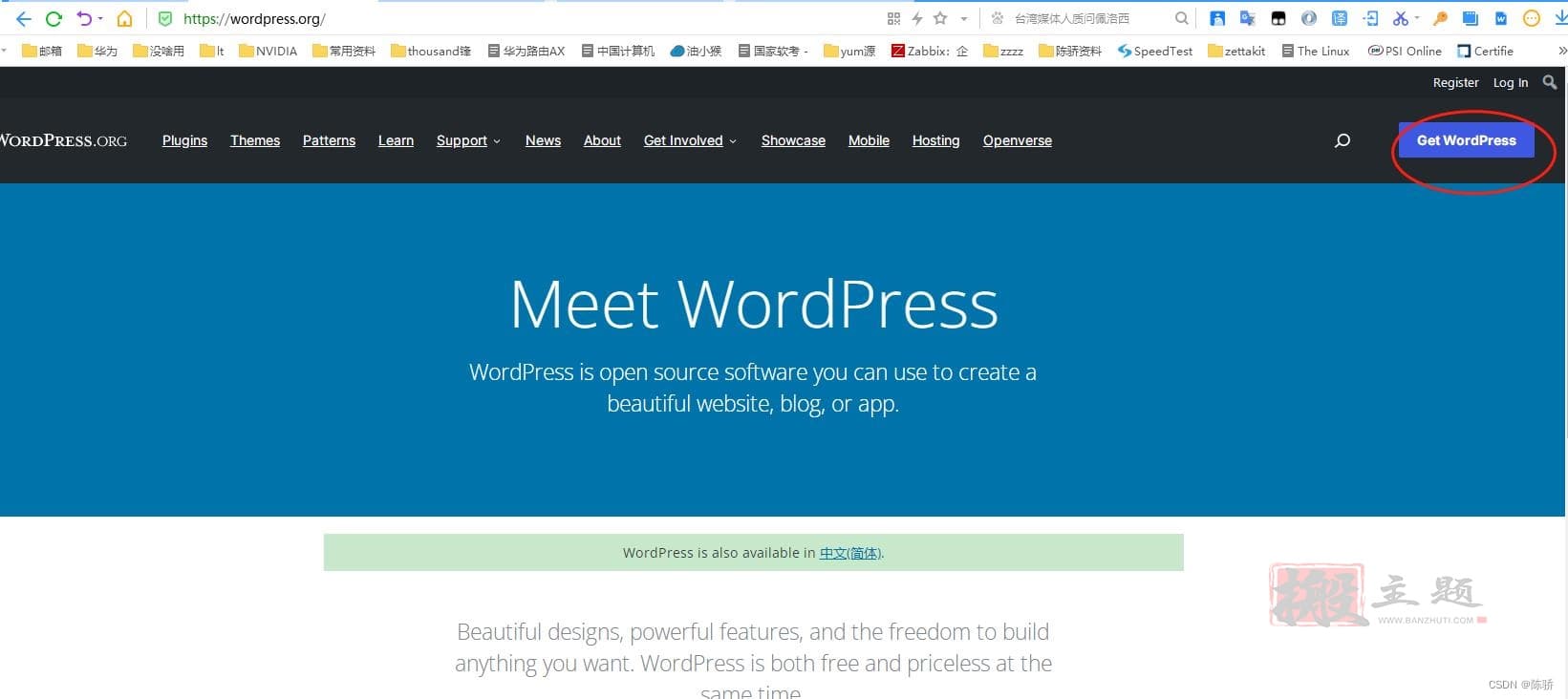Click the purple undo-close-tab icon
Viewport: 1568px width, 699px height.
[84, 18]
